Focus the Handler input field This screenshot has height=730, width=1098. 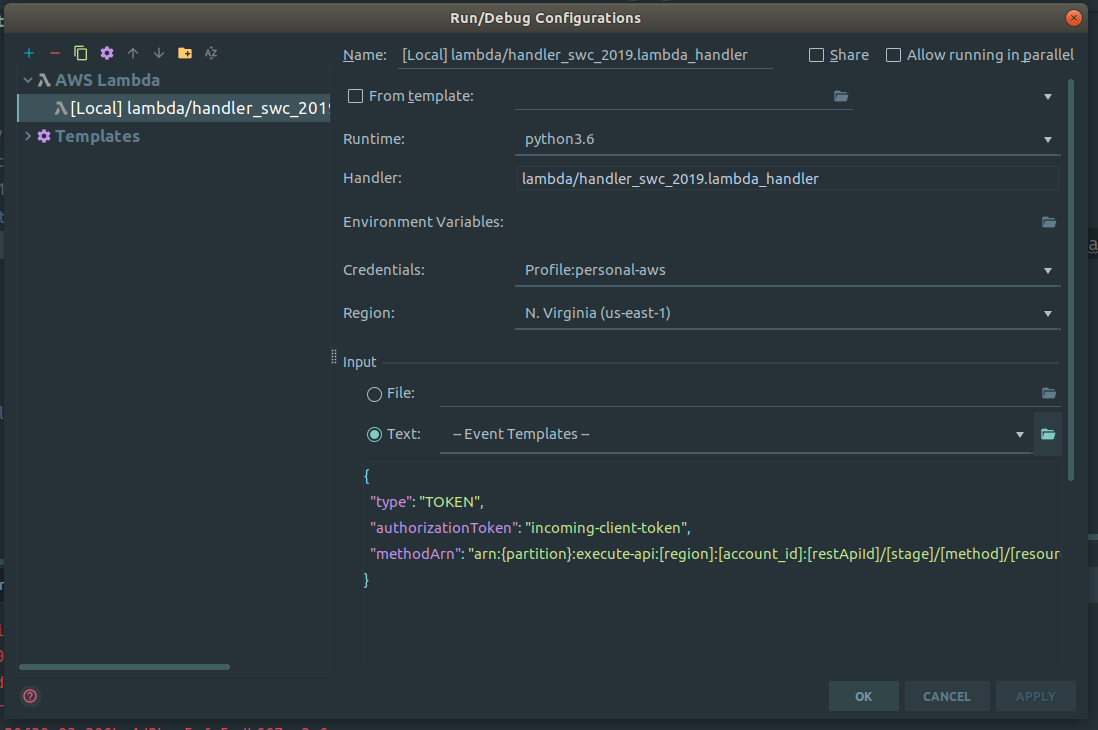click(x=787, y=179)
